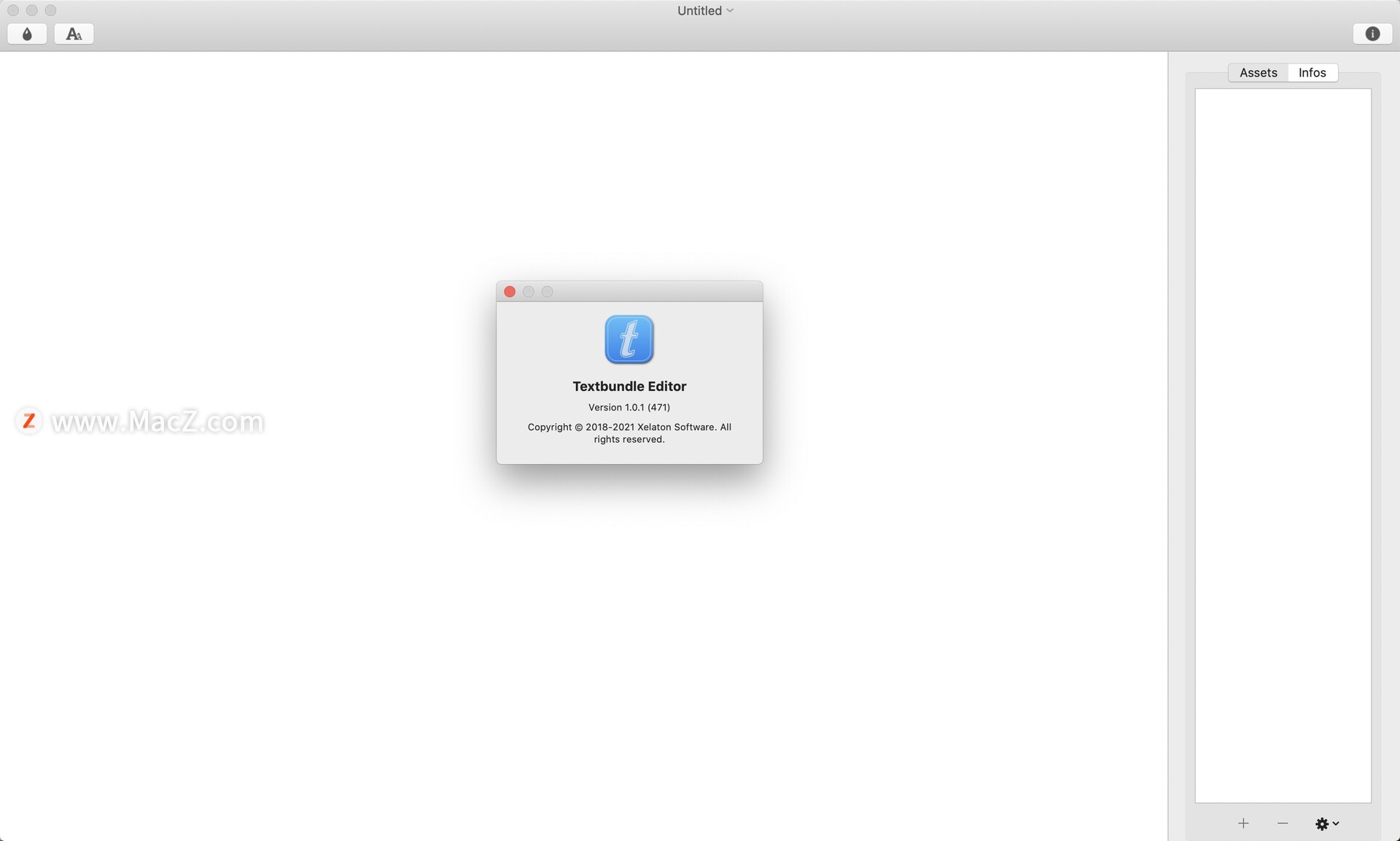This screenshot has height=841, width=1400.
Task: Open the typography/font tool
Action: click(72, 33)
